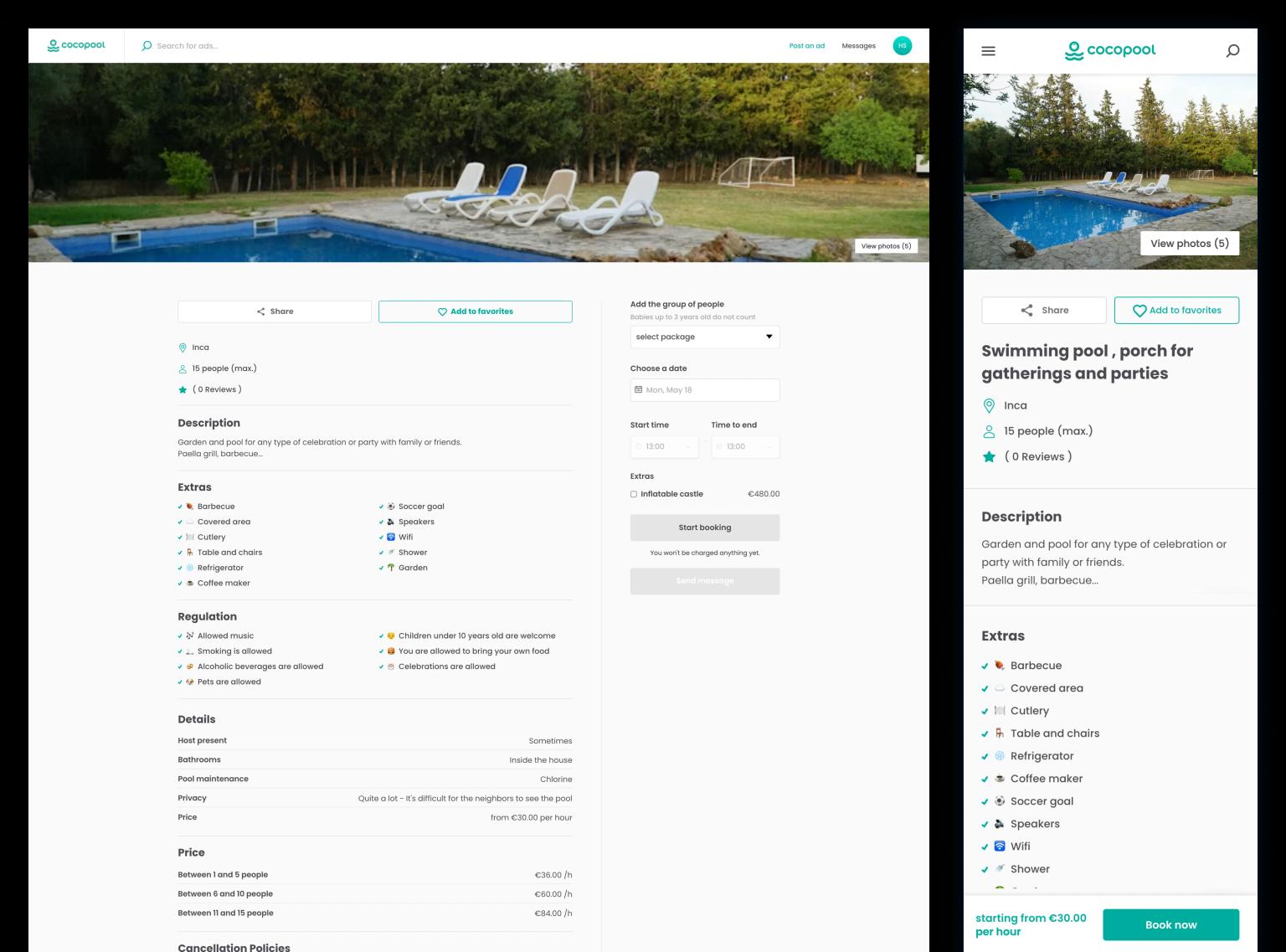Click "Celebrations are allowed" under Regulation

point(447,666)
